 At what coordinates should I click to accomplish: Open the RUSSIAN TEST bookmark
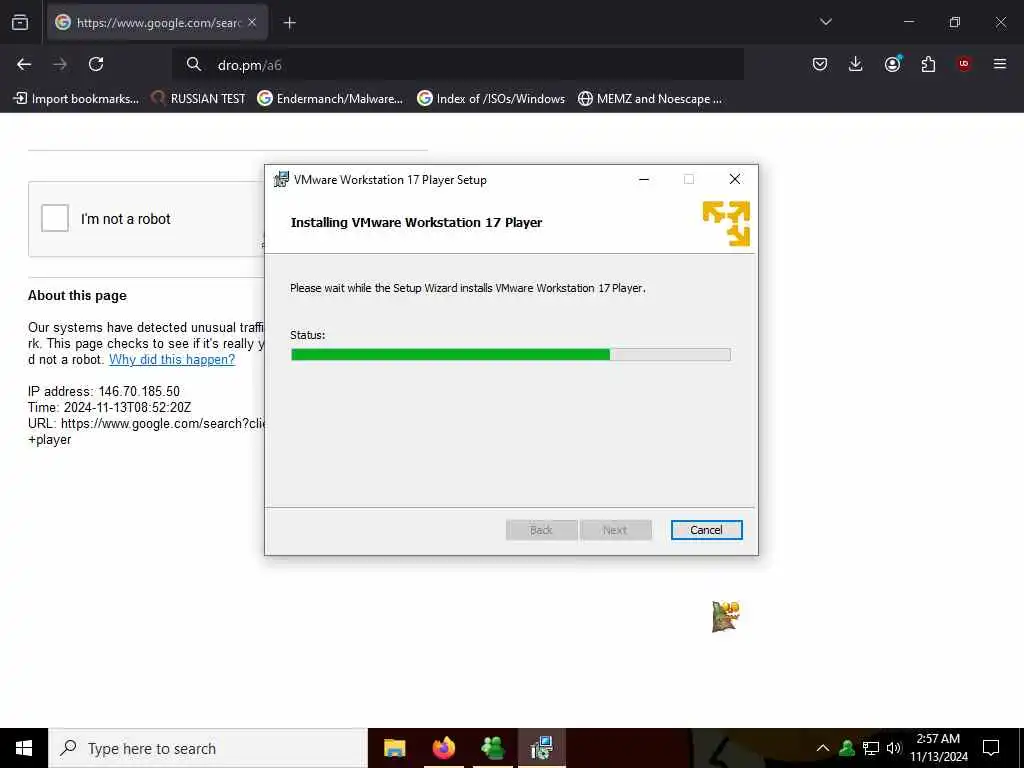point(199,99)
